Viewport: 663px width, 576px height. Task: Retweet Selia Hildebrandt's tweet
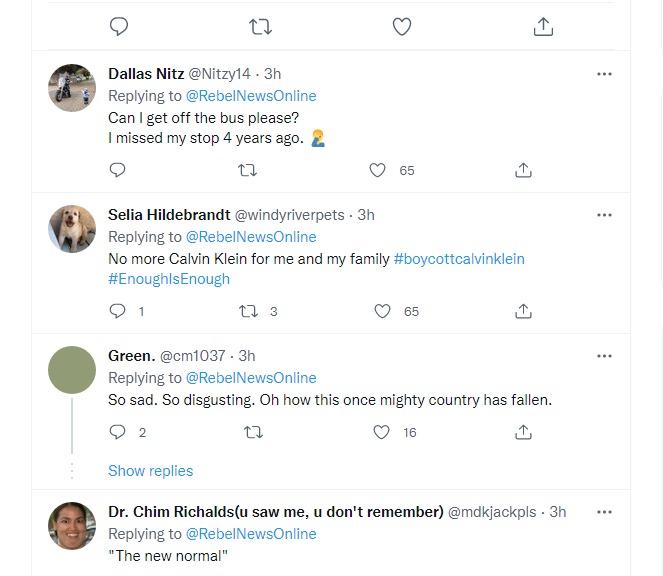click(248, 312)
